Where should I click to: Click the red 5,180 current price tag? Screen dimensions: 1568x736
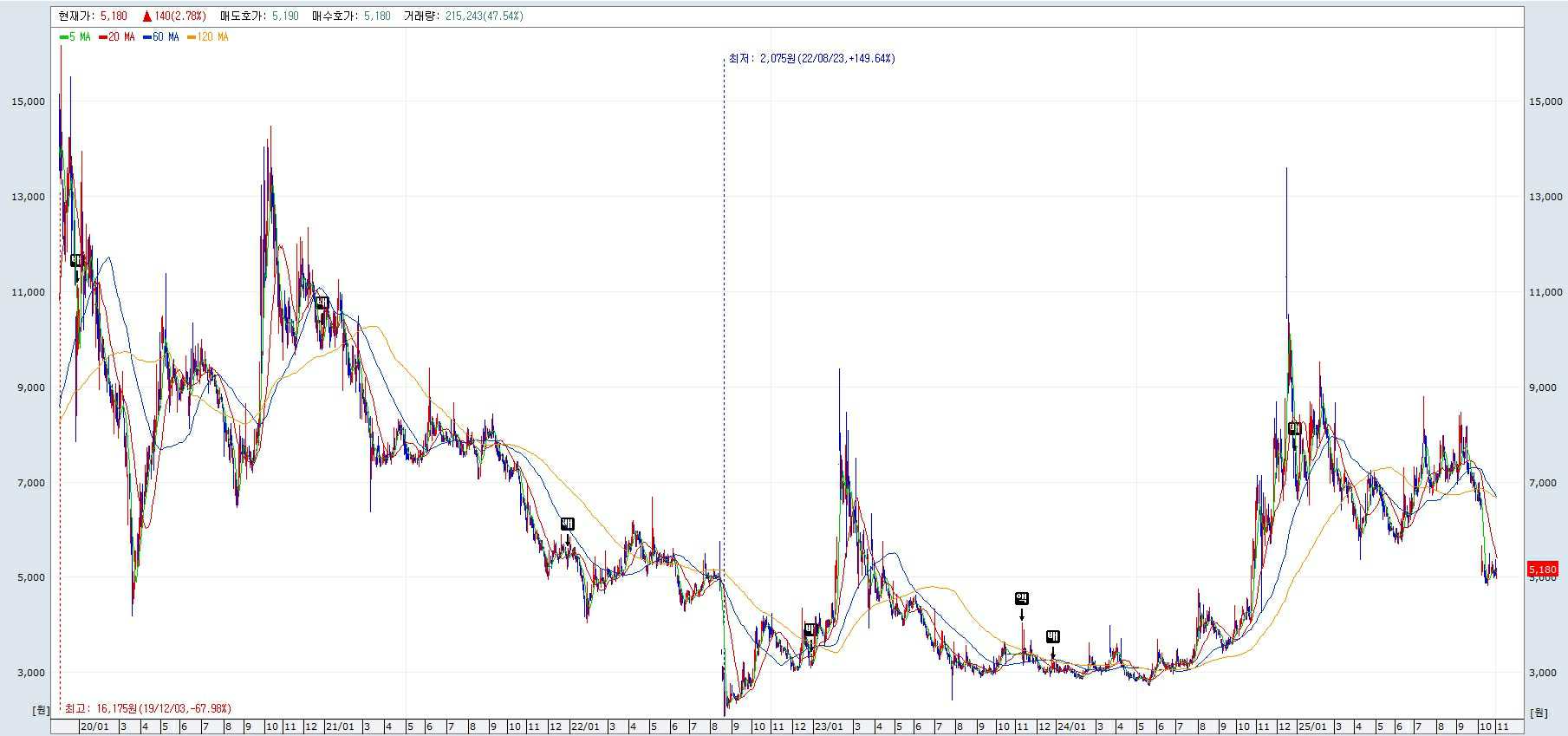[1542, 570]
